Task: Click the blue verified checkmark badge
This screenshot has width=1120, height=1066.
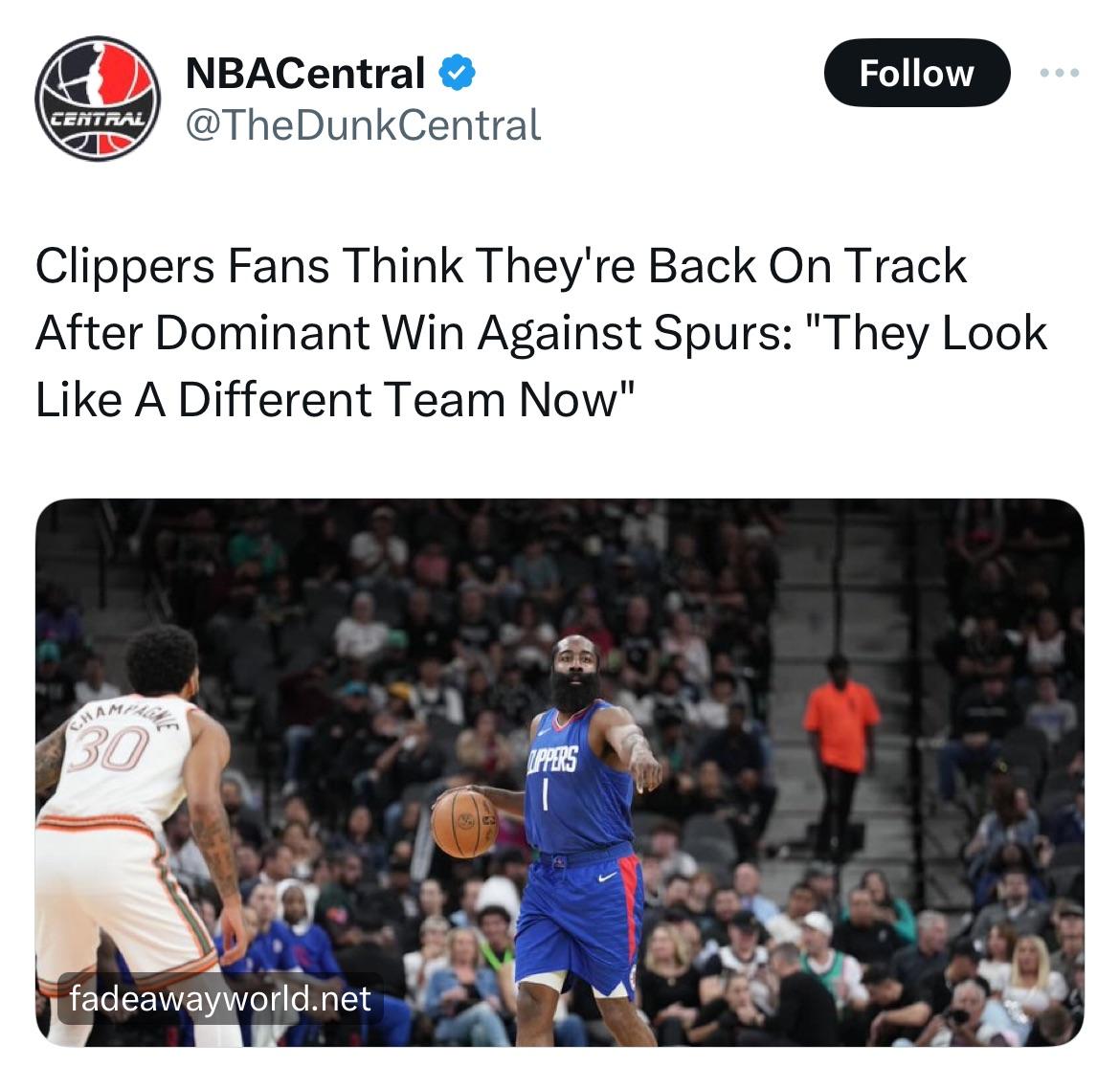Action: click(458, 72)
